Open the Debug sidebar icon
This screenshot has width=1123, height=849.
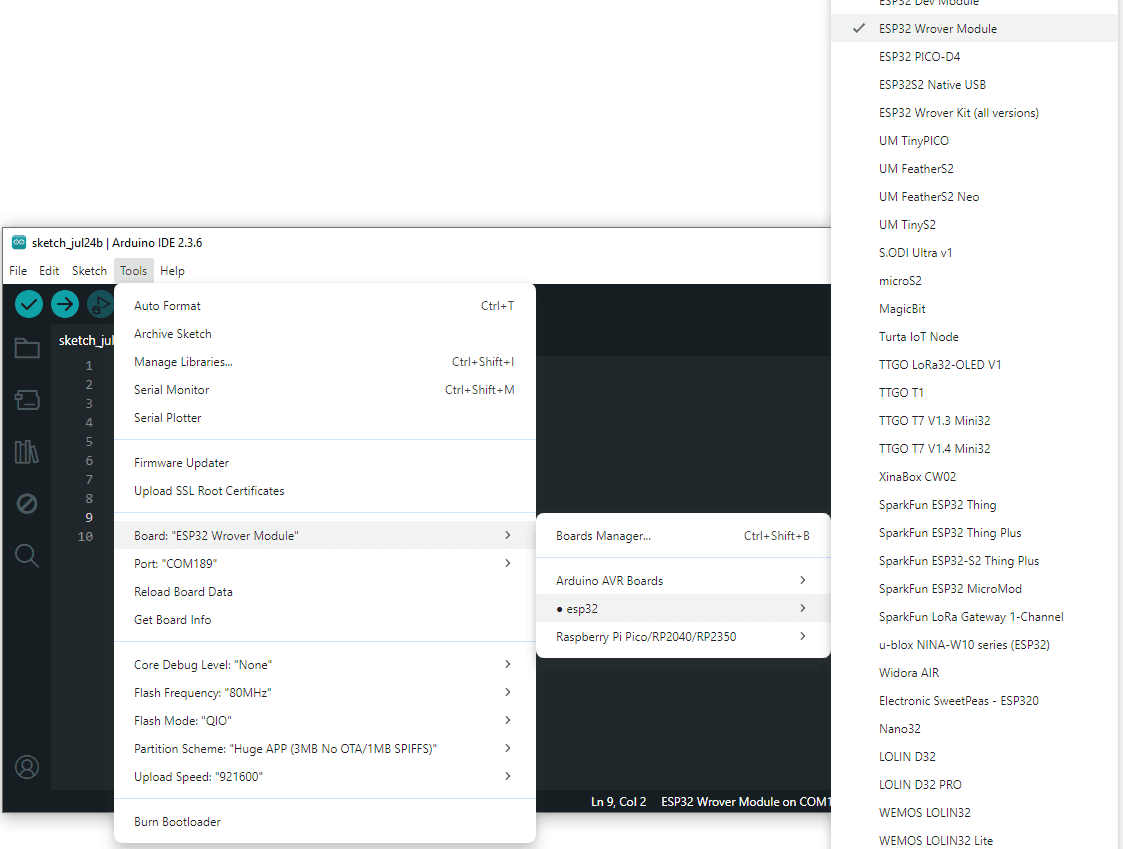[x=27, y=504]
